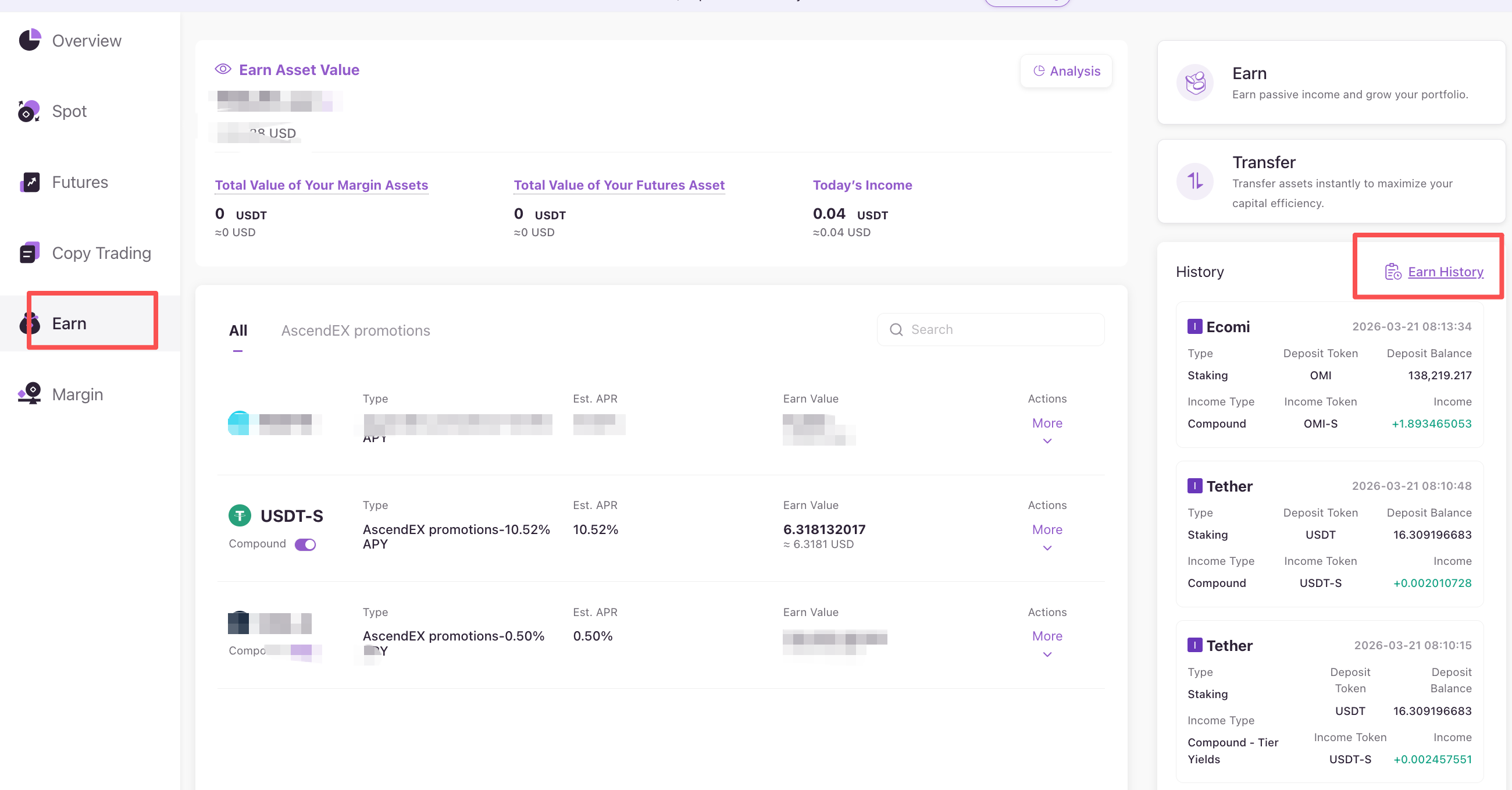Screen dimensions: 1512x790
Task: Expand More actions for USDT-S row
Action: click(x=1047, y=530)
